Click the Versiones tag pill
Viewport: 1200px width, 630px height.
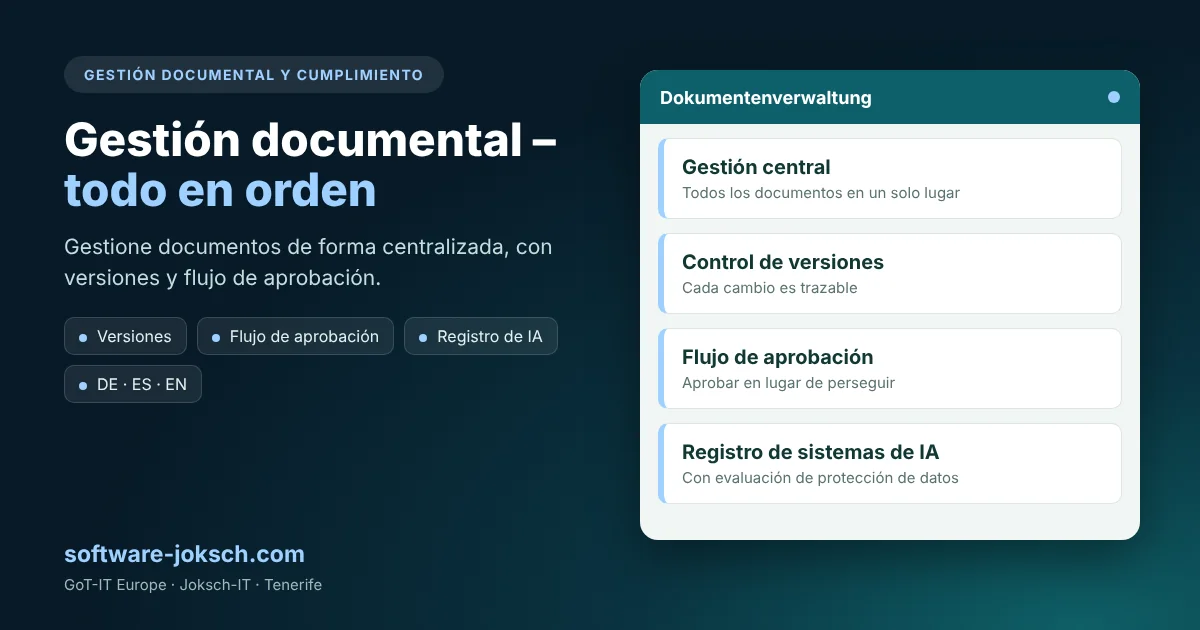point(125,336)
